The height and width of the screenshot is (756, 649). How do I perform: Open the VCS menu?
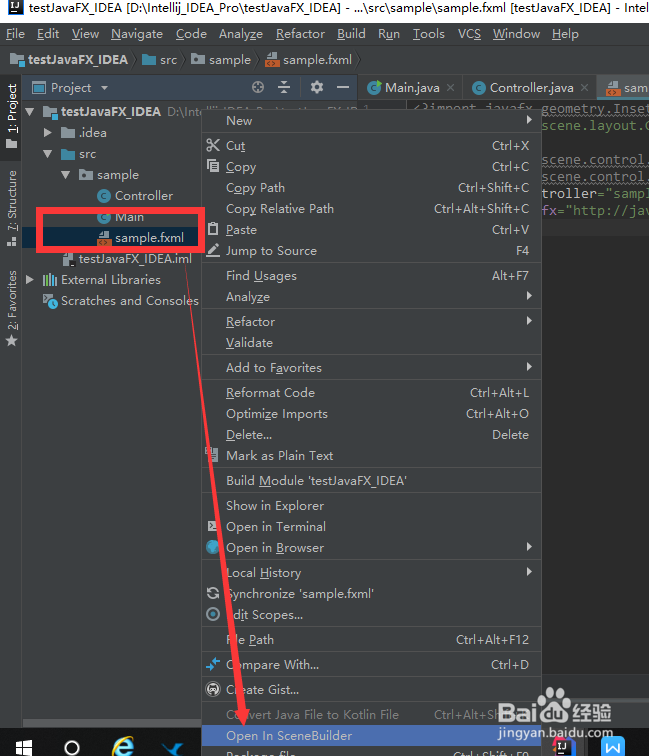pyautogui.click(x=469, y=34)
